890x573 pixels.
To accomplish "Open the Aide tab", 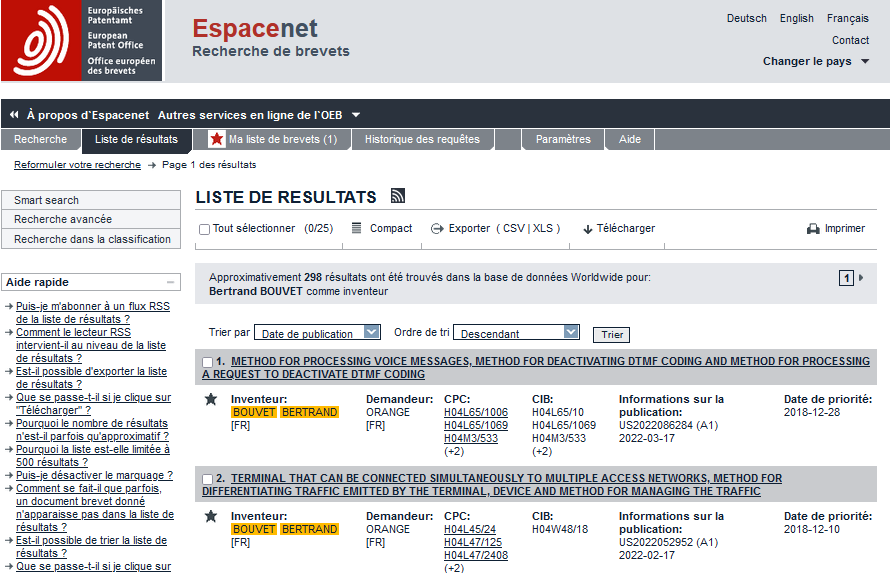I will [629, 140].
